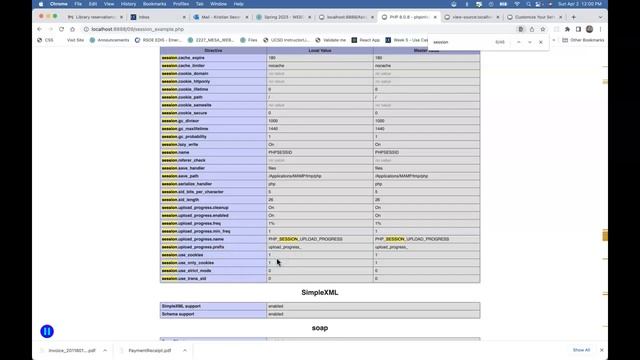Switch to the Inbox tab
Screen dimensions: 640x360
point(157,17)
